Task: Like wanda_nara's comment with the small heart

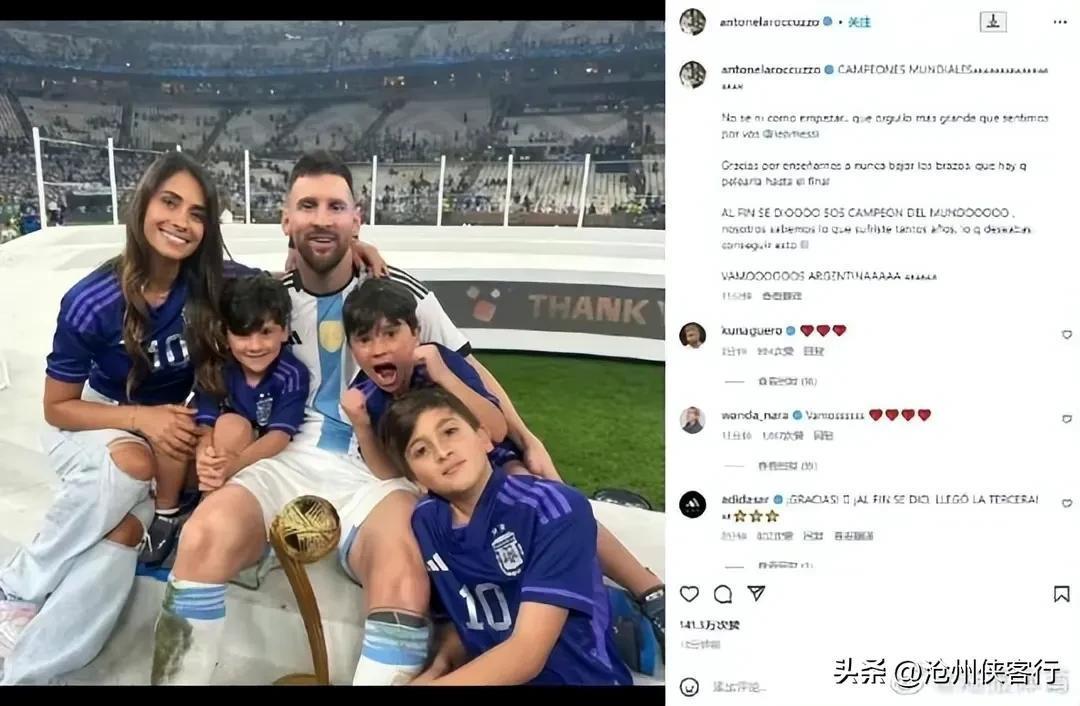Action: coord(1067,419)
